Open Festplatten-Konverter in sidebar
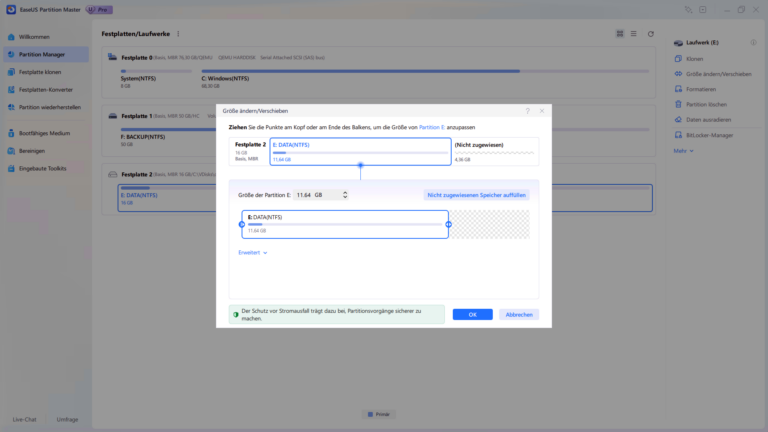Screen dimensions: 768x432 46,90
